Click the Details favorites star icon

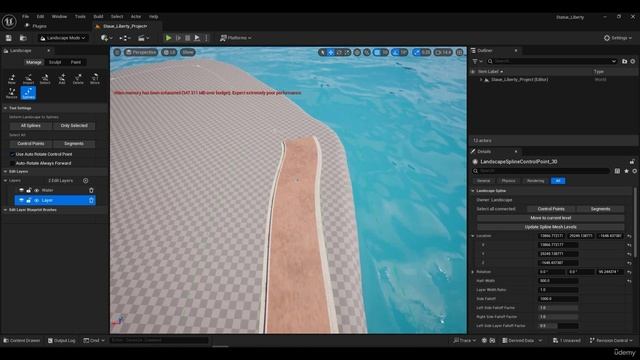(627, 171)
